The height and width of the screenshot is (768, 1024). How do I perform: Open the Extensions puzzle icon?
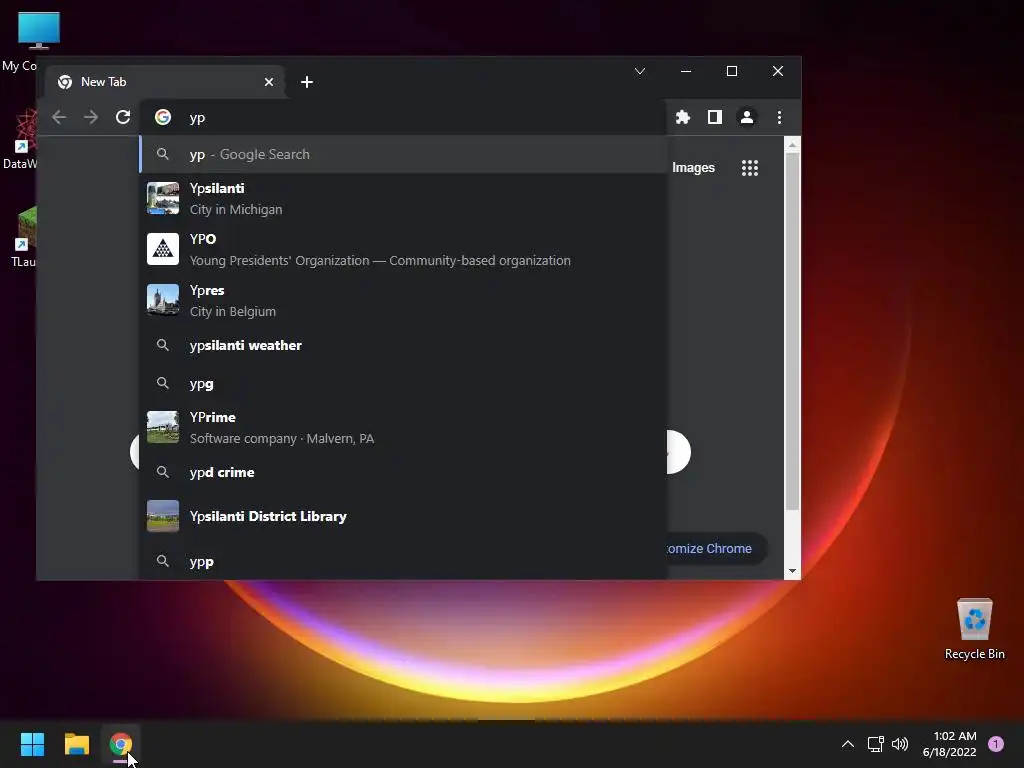click(x=682, y=118)
